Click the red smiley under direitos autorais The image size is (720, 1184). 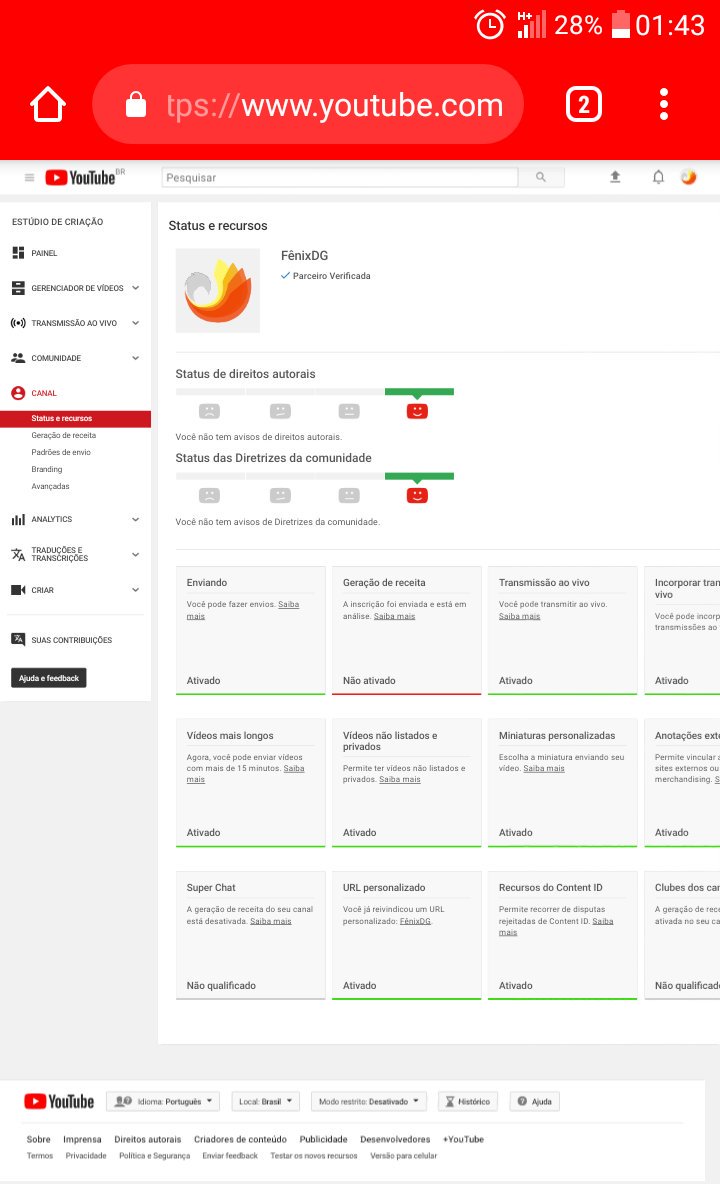(x=417, y=411)
